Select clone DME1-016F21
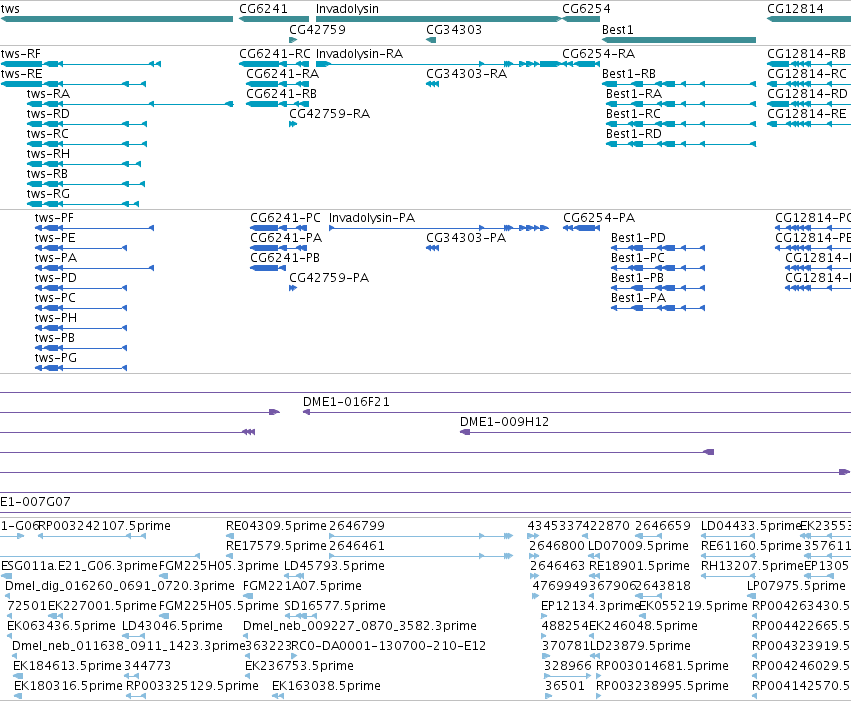The image size is (851, 701). pyautogui.click(x=346, y=402)
